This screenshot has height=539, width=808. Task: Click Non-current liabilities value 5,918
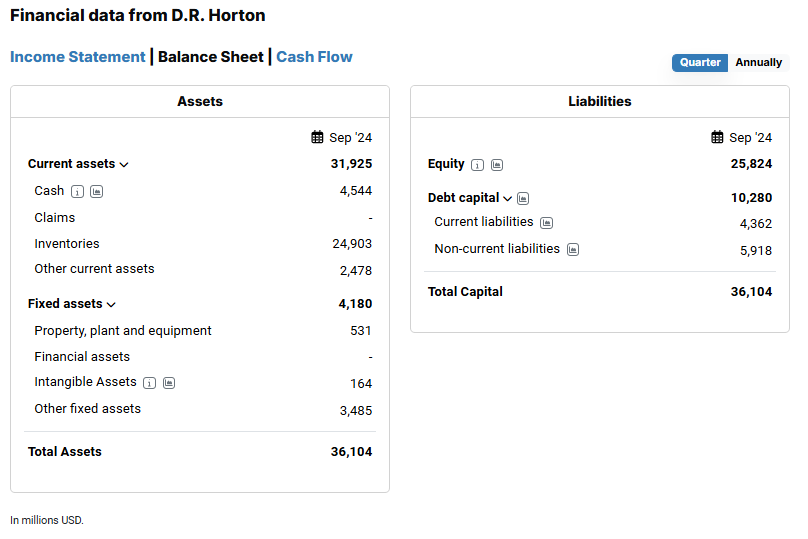[756, 251]
